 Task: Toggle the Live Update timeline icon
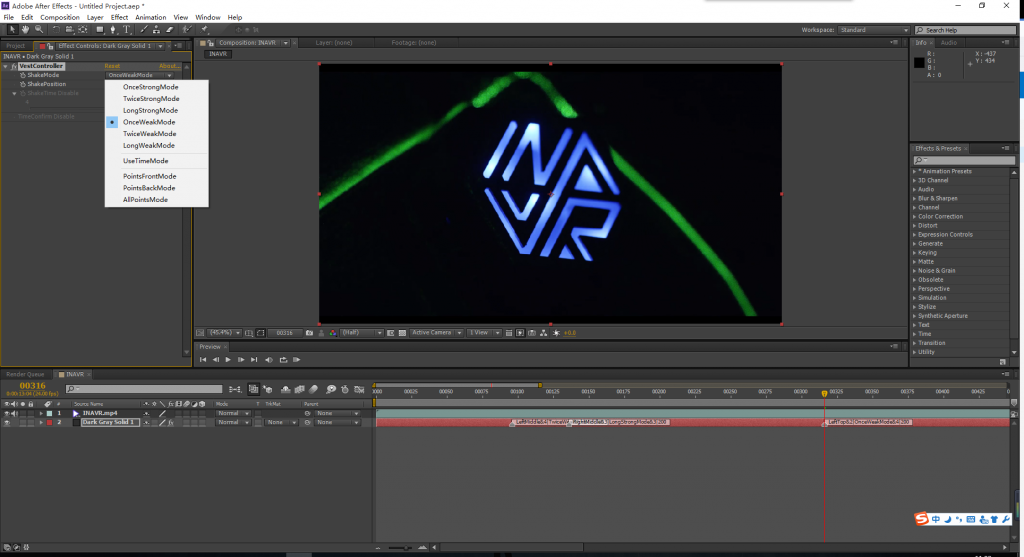(x=253, y=389)
